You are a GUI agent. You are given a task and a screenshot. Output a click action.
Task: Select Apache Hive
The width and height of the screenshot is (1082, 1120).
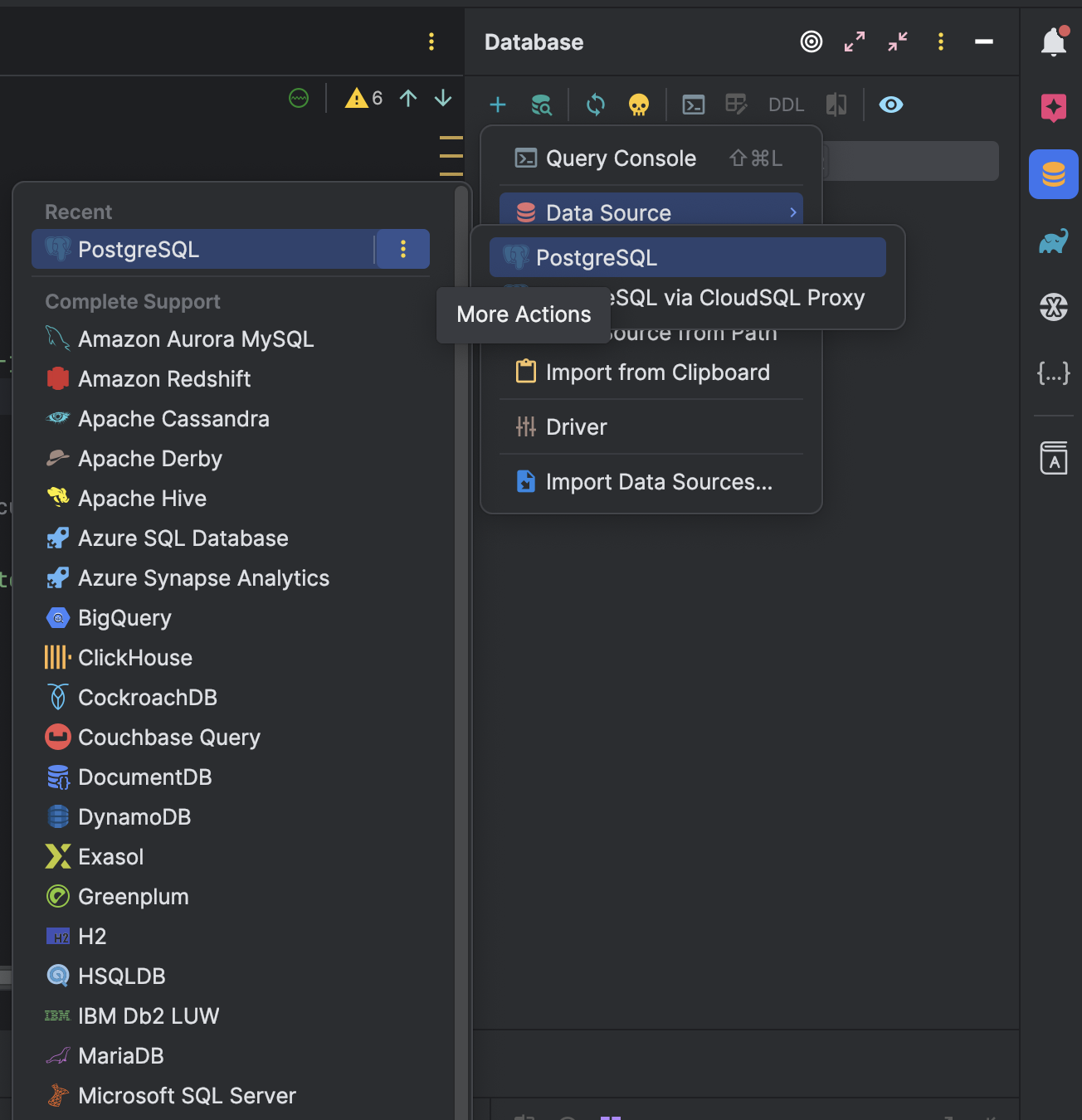coord(231,499)
